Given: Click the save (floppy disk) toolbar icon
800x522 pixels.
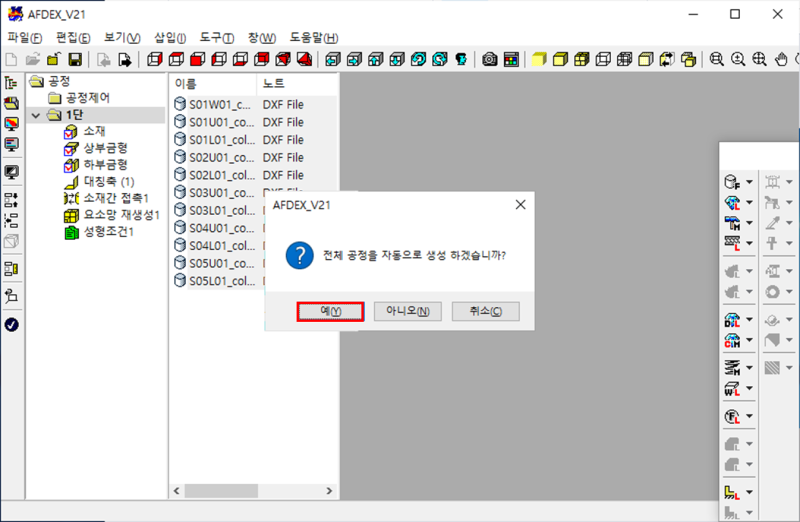Looking at the screenshot, I should coord(75,60).
